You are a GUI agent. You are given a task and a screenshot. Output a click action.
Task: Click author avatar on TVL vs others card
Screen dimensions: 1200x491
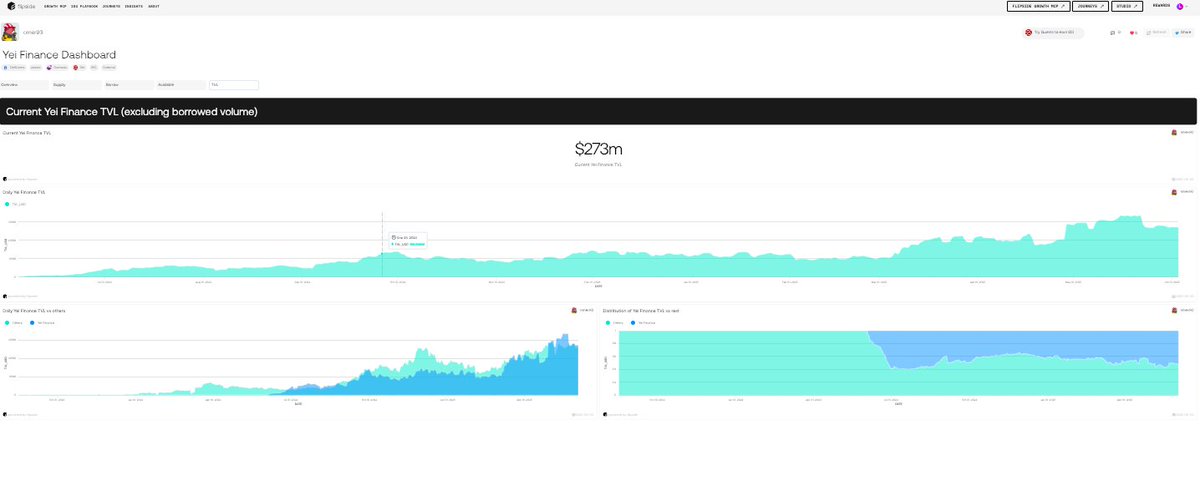coord(575,310)
